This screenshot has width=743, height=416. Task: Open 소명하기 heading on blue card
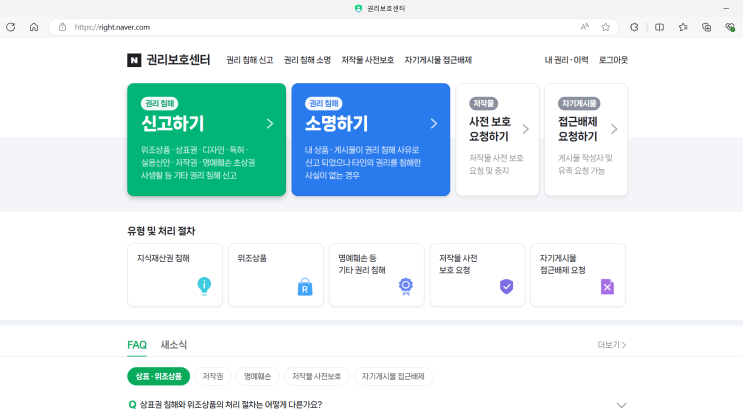click(x=336, y=124)
